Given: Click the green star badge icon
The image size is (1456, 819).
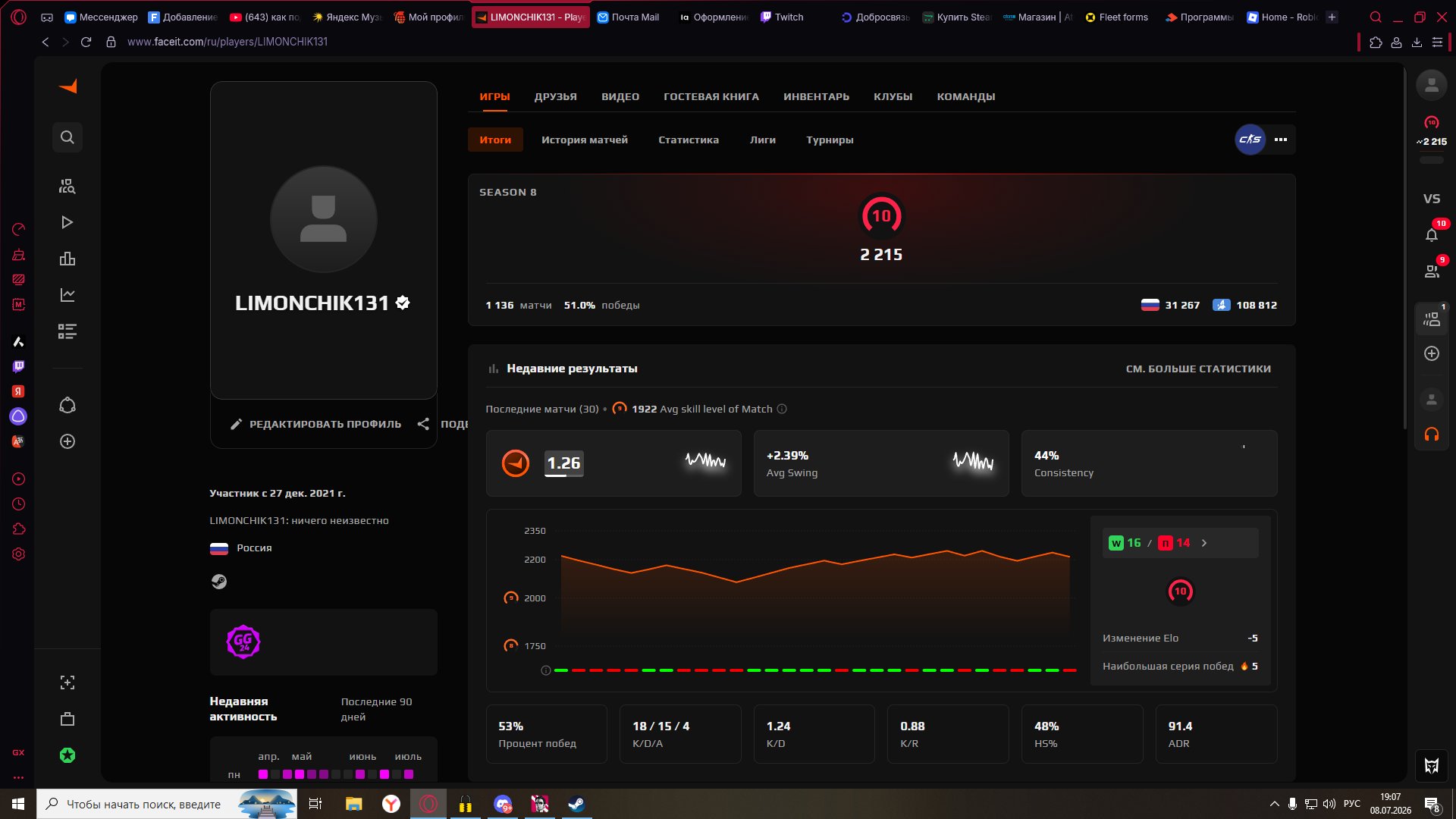Looking at the screenshot, I should pyautogui.click(x=67, y=755).
